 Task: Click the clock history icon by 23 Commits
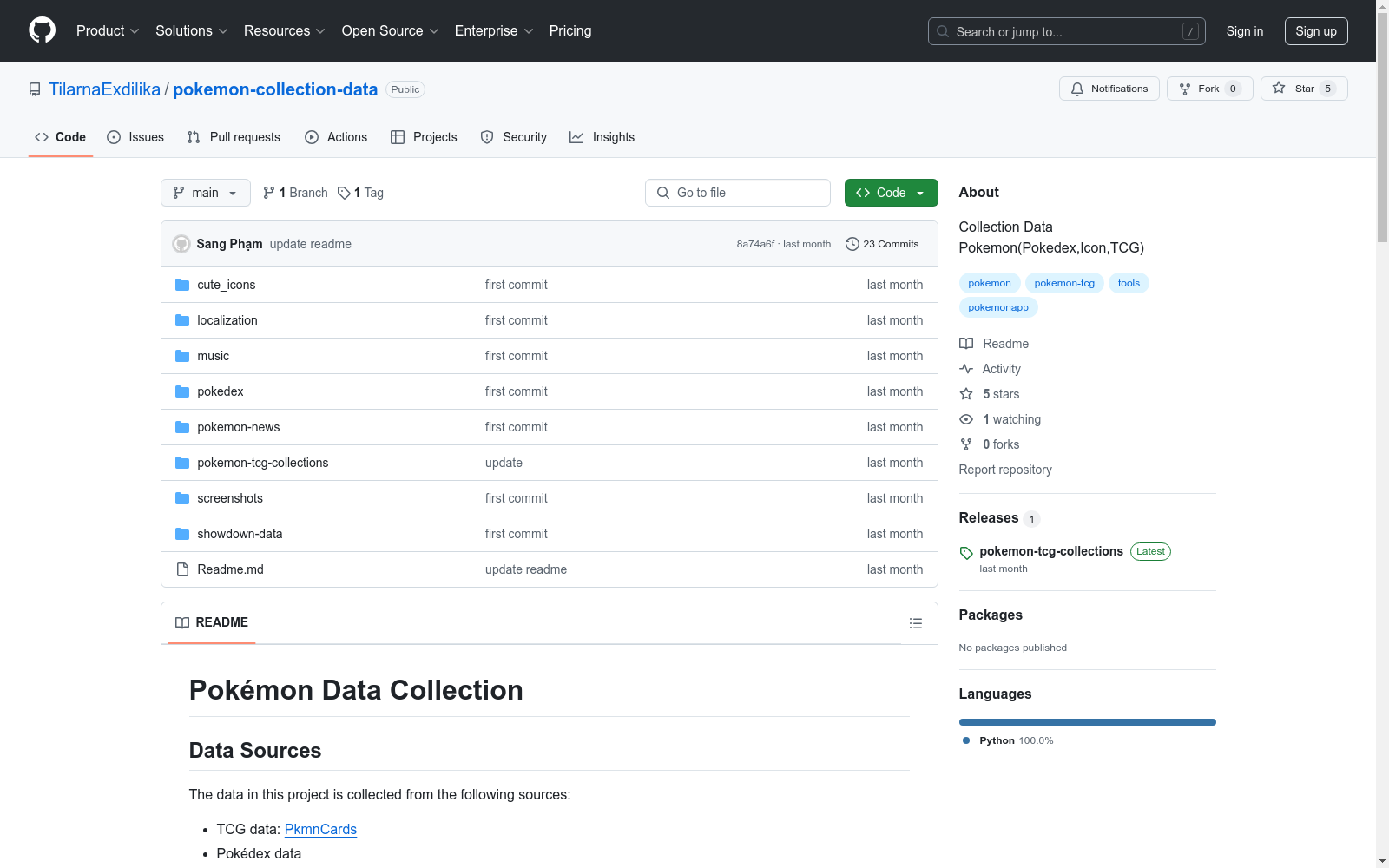852,244
